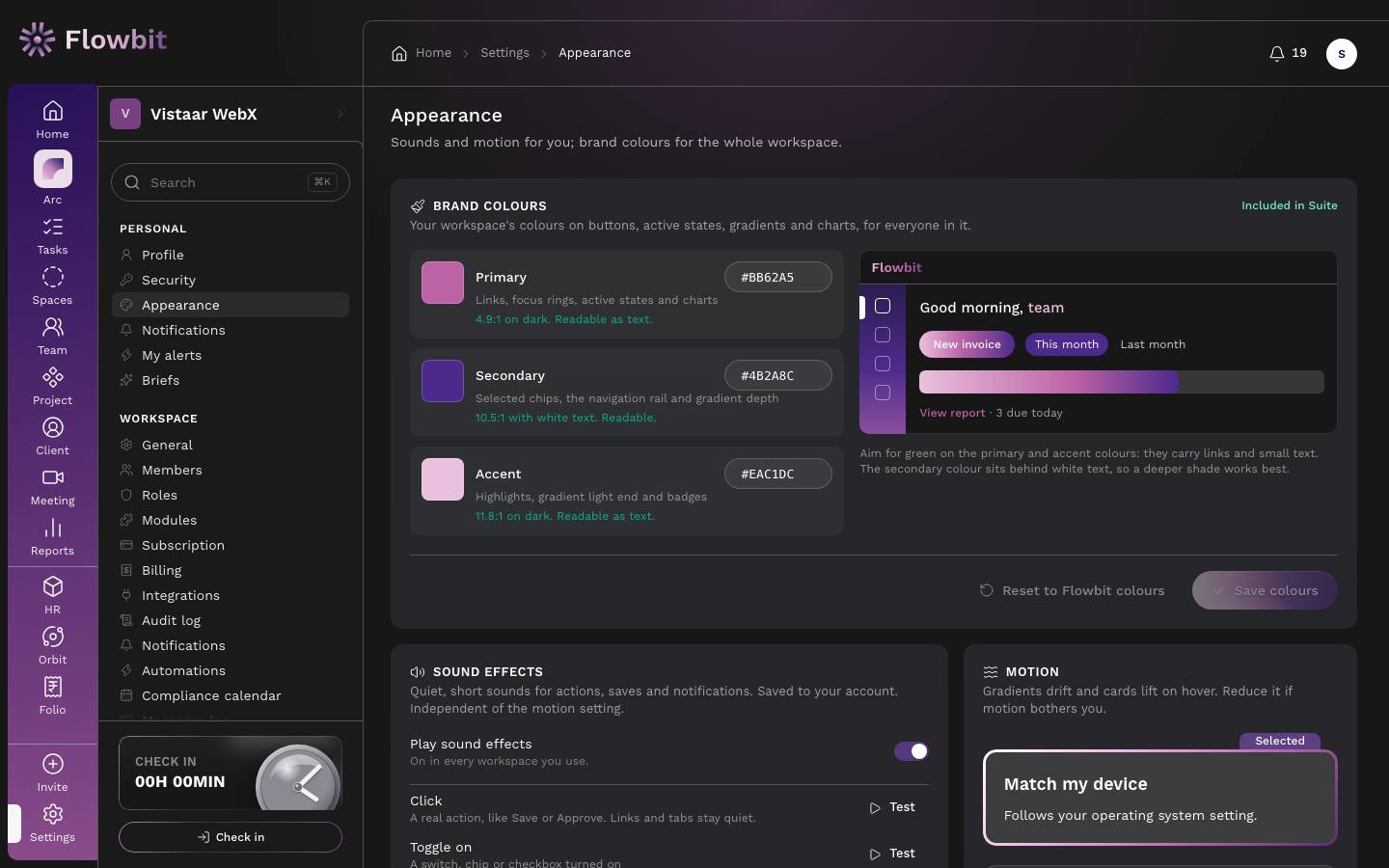
Task: Open Reports chart icon
Action: (x=53, y=529)
